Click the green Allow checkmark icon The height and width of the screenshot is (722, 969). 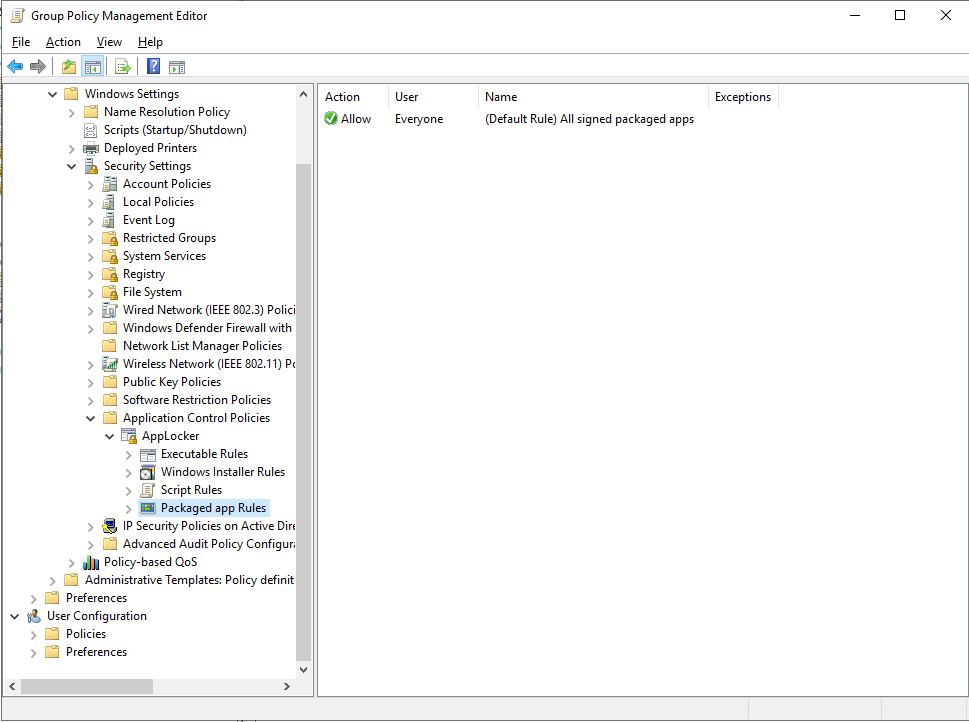click(331, 119)
